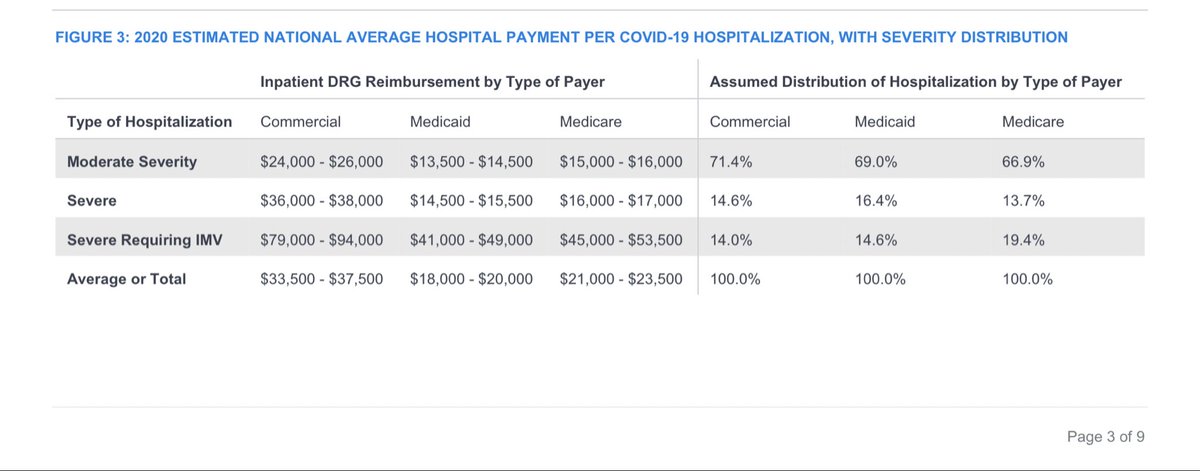Image resolution: width=1200 pixels, height=471 pixels.
Task: Select the 16.4% Medicaid severe value
Action: point(877,200)
